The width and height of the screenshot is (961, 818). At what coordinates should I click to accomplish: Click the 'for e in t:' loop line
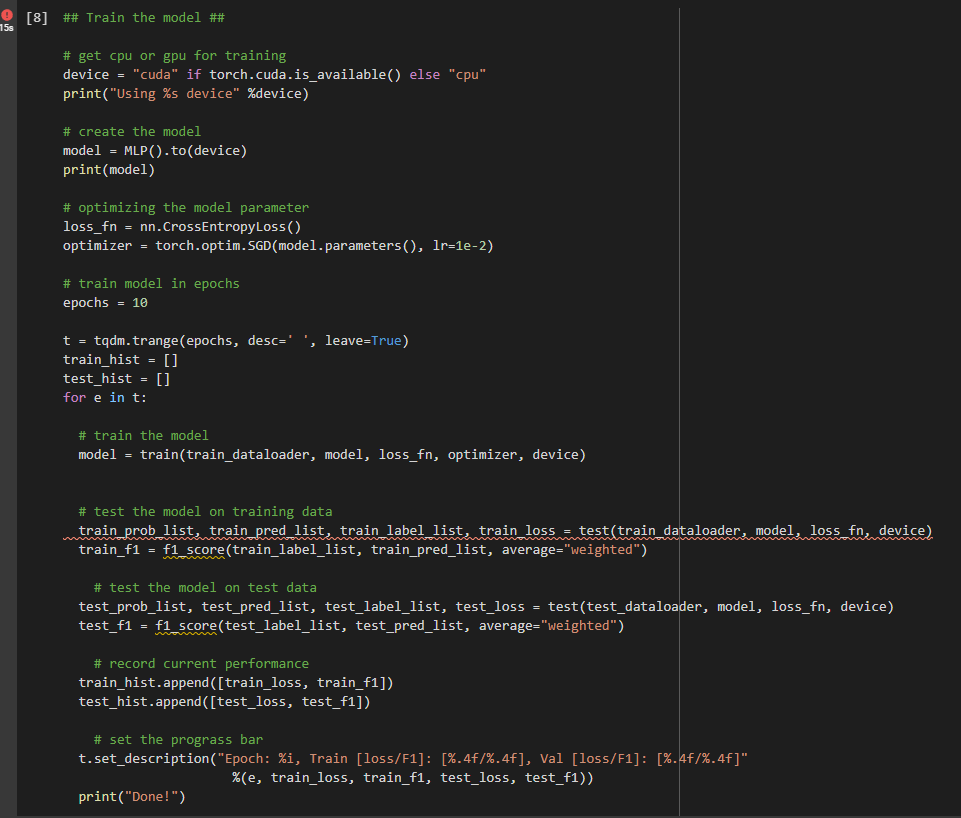click(105, 398)
